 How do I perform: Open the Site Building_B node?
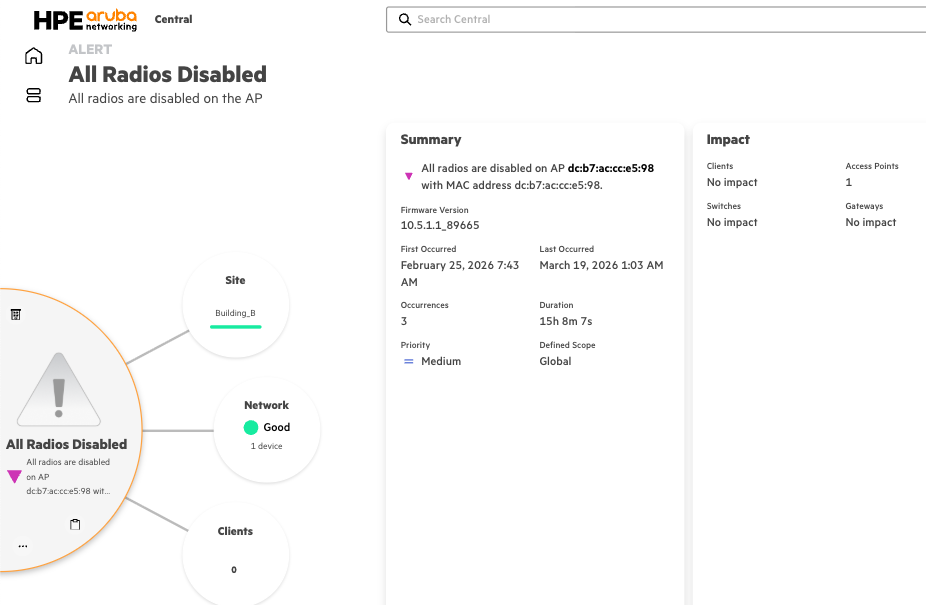pos(236,305)
